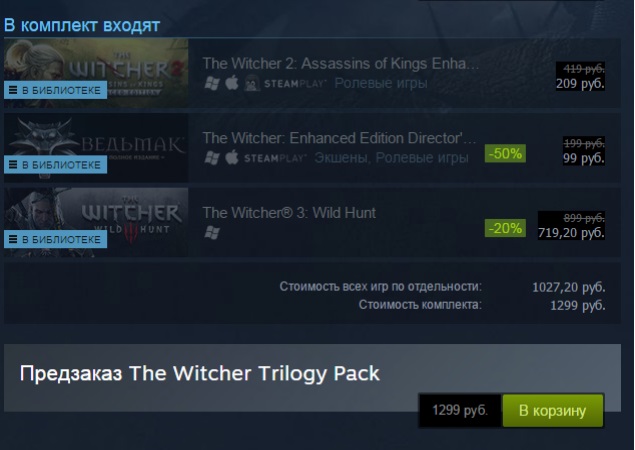Click SteamPlay logo in Witcher 2 row
The image size is (635, 450).
(x=295, y=83)
